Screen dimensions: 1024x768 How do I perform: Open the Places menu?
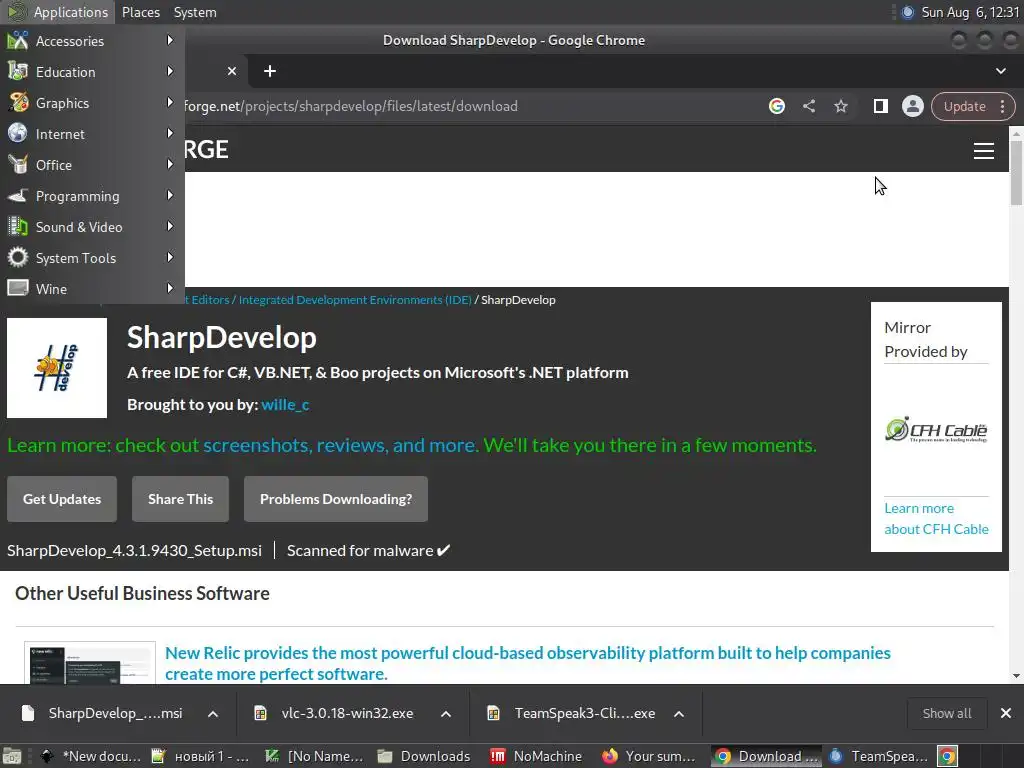click(140, 12)
